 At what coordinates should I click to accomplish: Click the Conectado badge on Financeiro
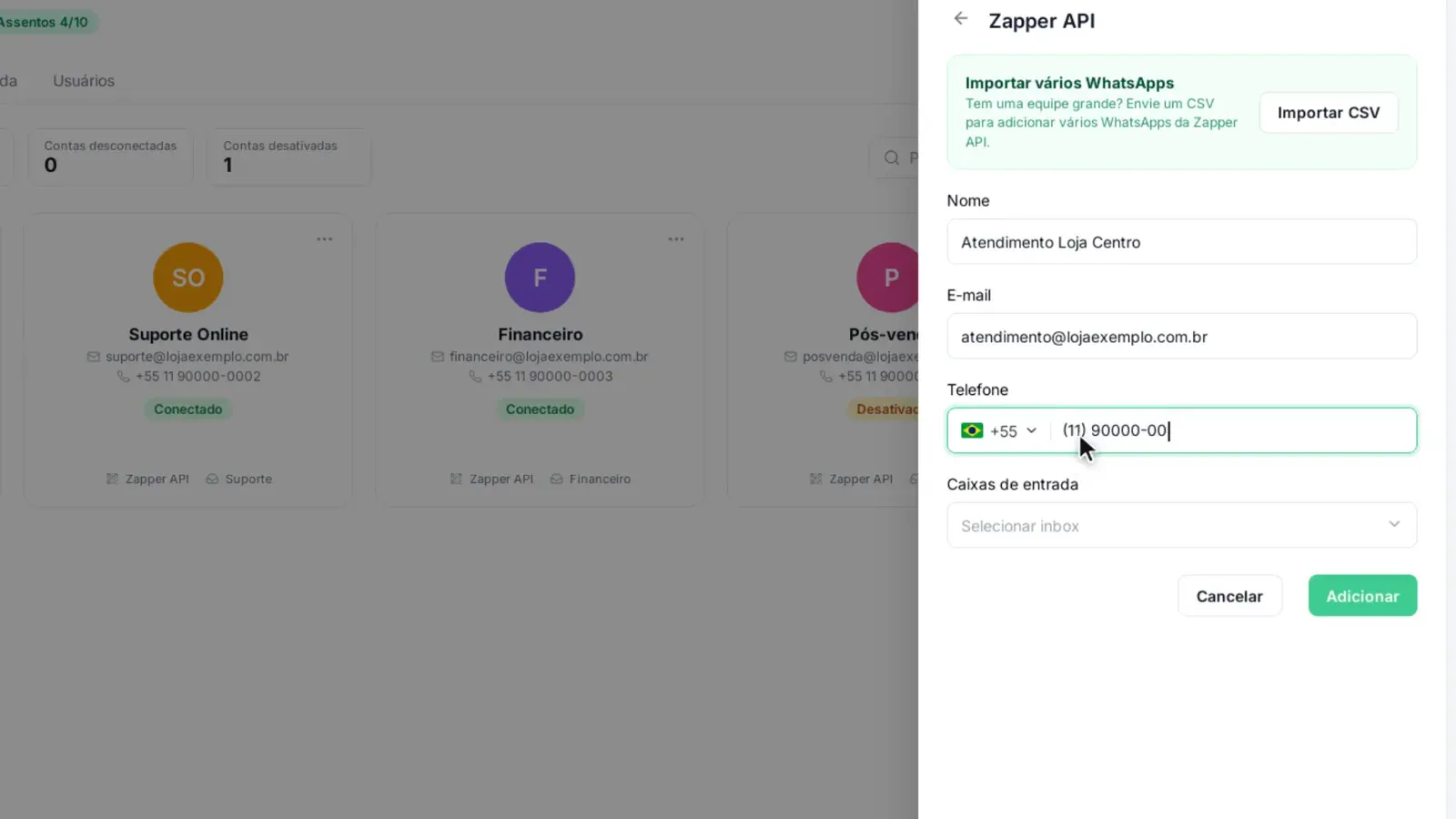(540, 409)
